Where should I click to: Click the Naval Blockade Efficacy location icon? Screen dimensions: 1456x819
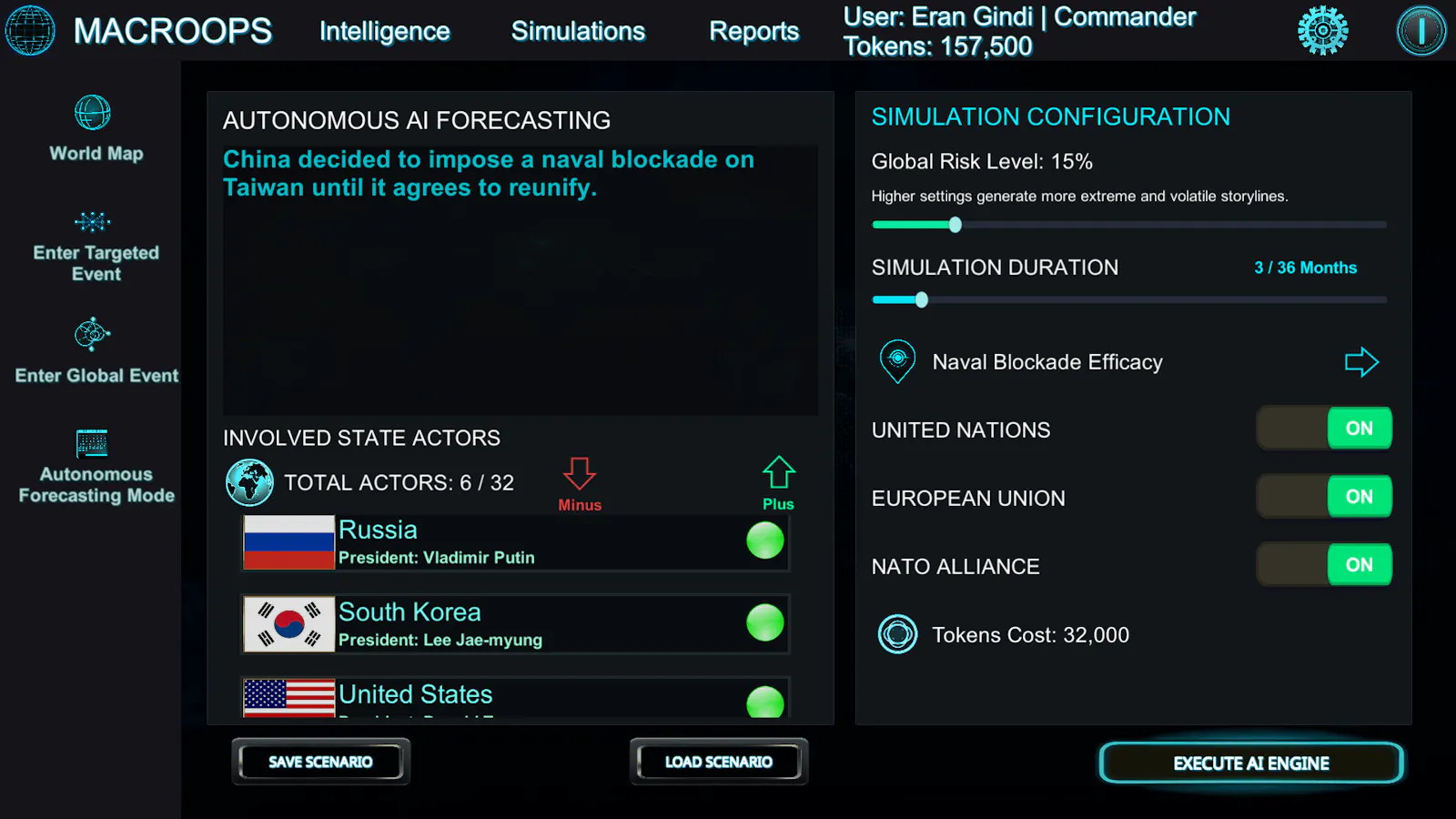(897, 361)
